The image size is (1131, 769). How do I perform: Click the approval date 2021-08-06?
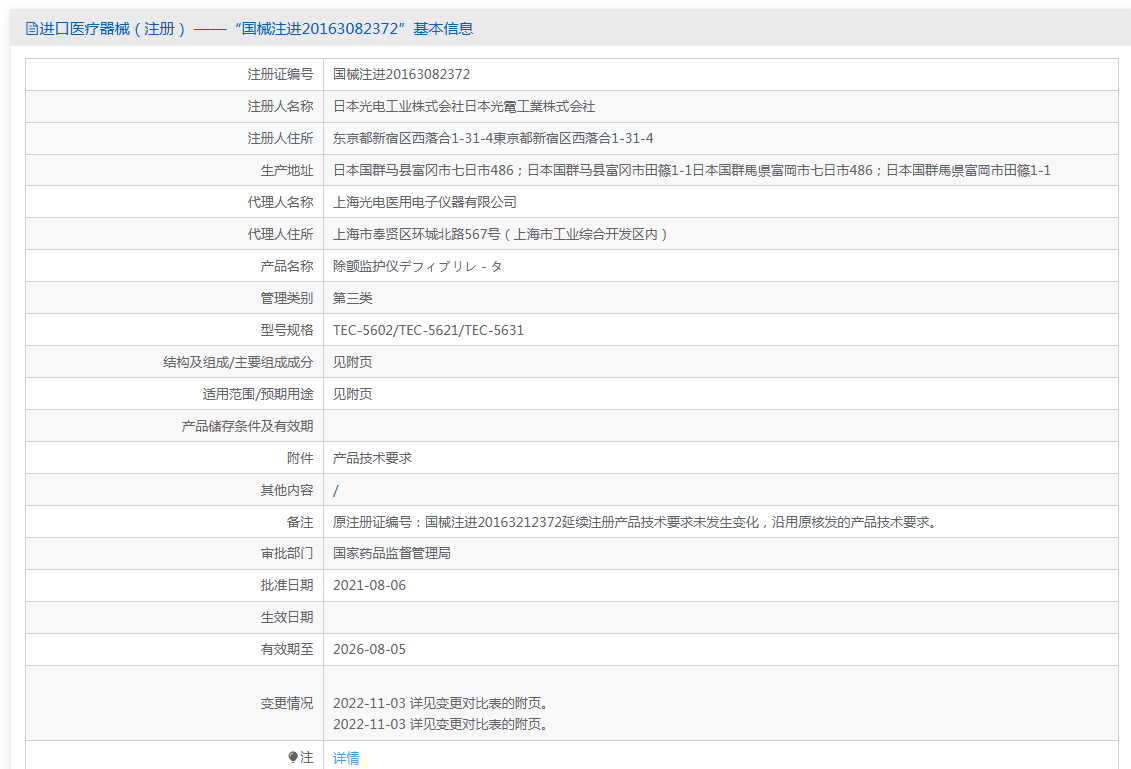(x=369, y=585)
